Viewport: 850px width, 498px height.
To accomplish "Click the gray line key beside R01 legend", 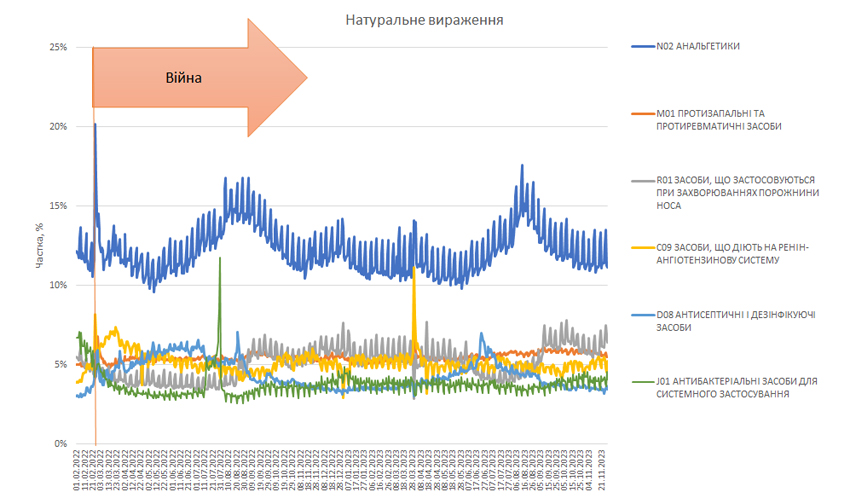I will pyautogui.click(x=643, y=180).
